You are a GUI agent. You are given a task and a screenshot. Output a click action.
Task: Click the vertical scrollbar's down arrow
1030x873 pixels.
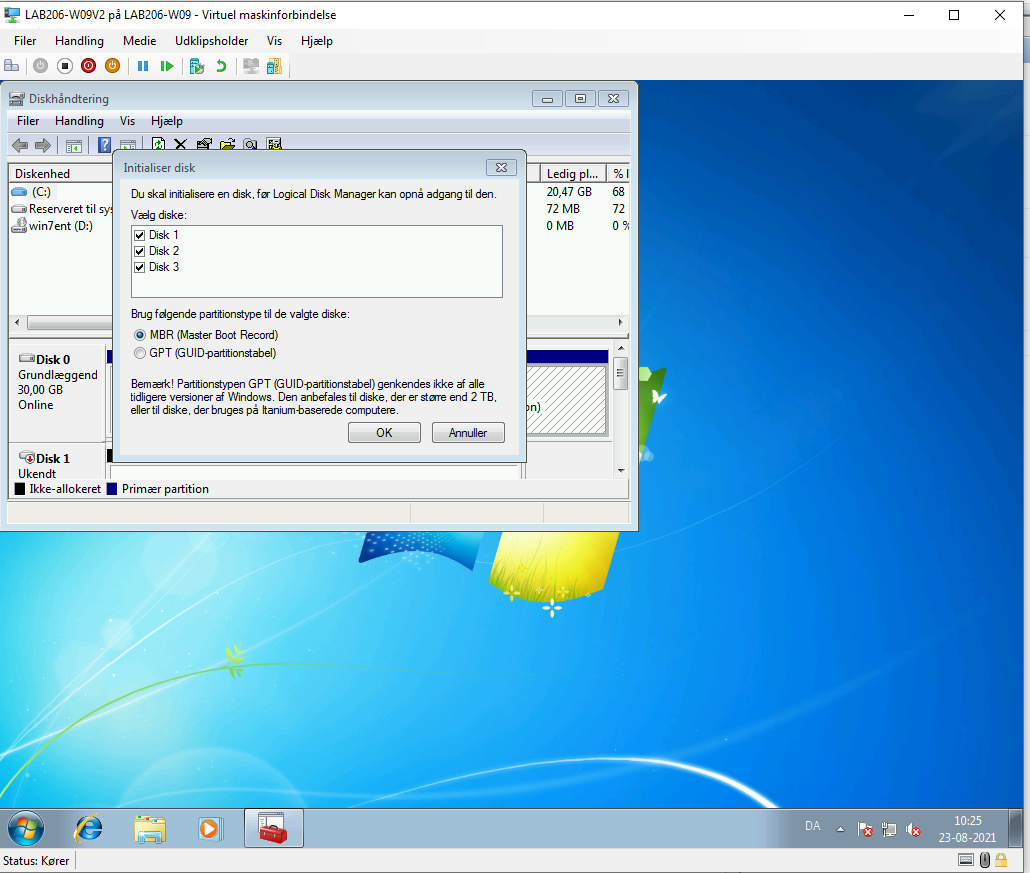[x=621, y=471]
